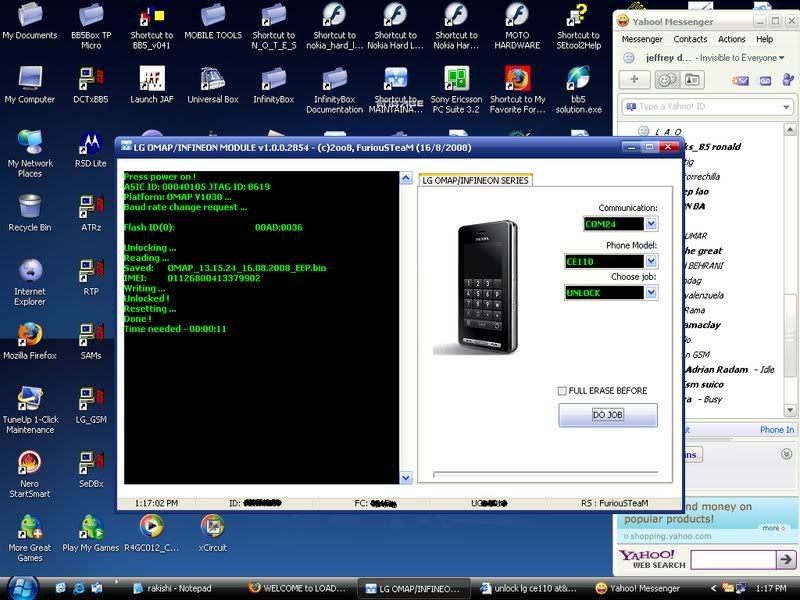Click the Yahoo Web Search text box
Screen dimensions: 800x600
pyautogui.click(x=733, y=560)
